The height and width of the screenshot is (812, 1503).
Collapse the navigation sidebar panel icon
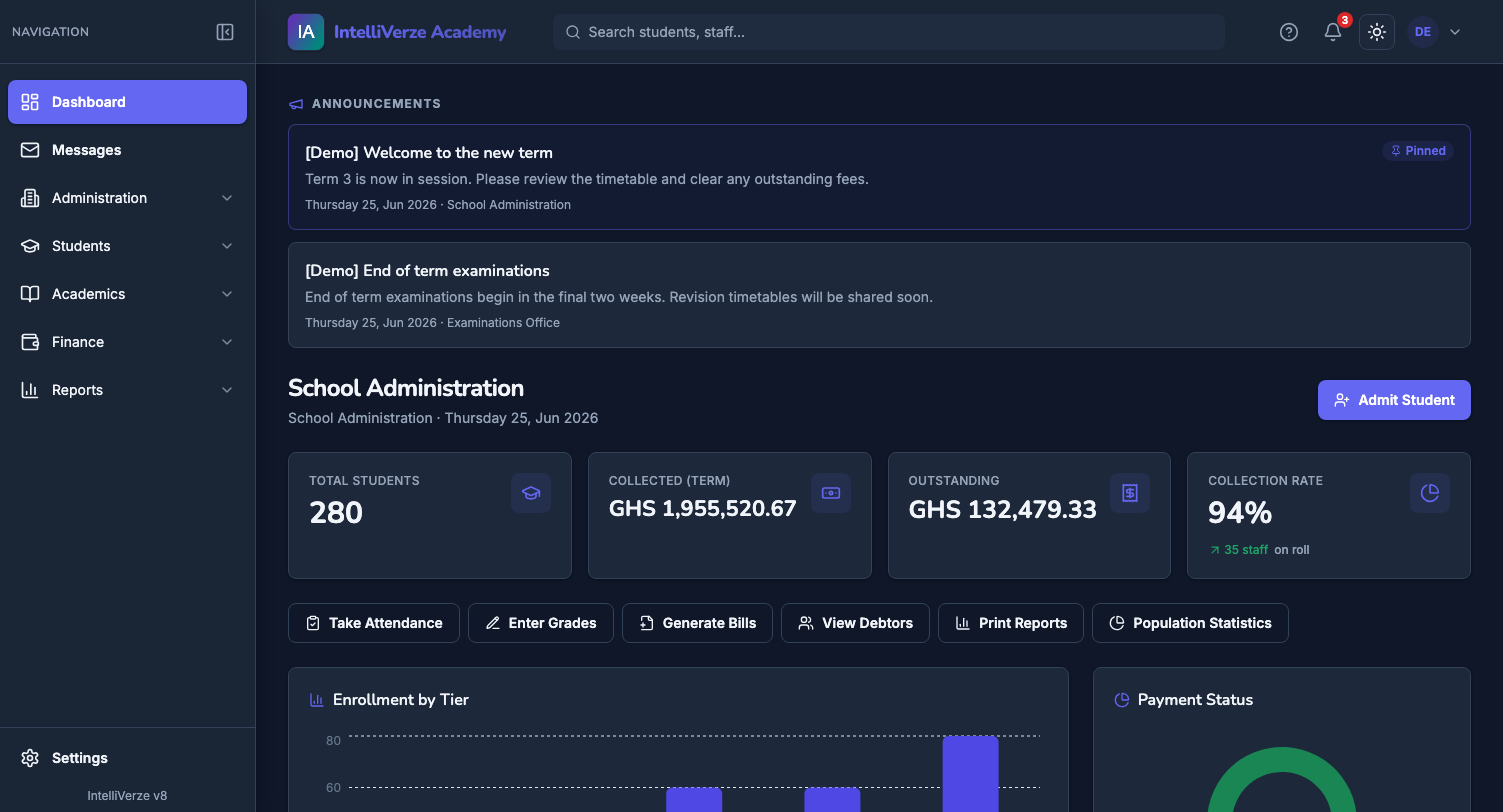[x=225, y=32]
